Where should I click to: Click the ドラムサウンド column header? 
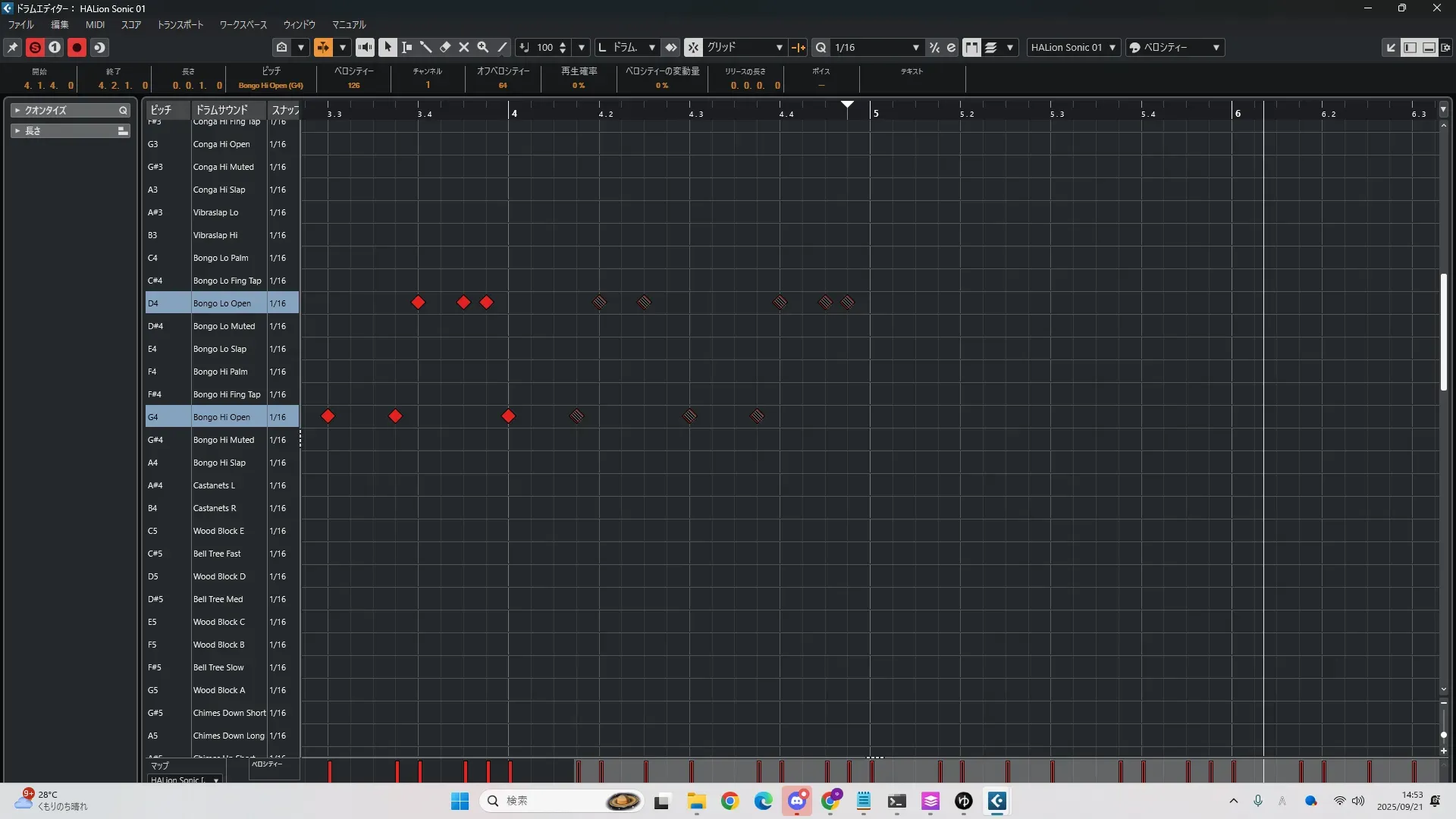click(222, 110)
